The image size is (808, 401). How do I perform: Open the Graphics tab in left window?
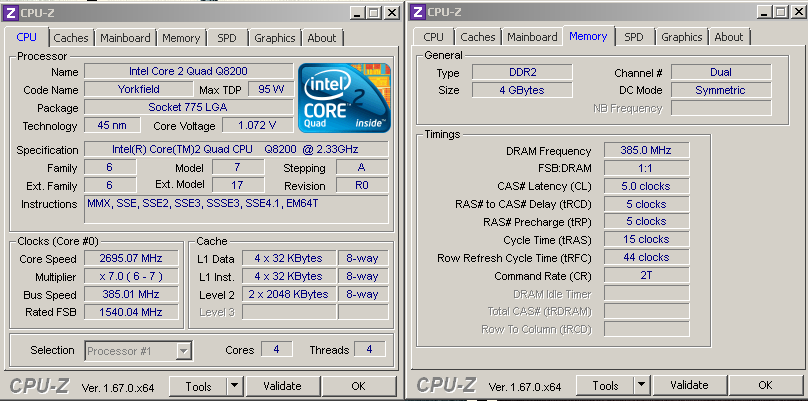(x=275, y=38)
